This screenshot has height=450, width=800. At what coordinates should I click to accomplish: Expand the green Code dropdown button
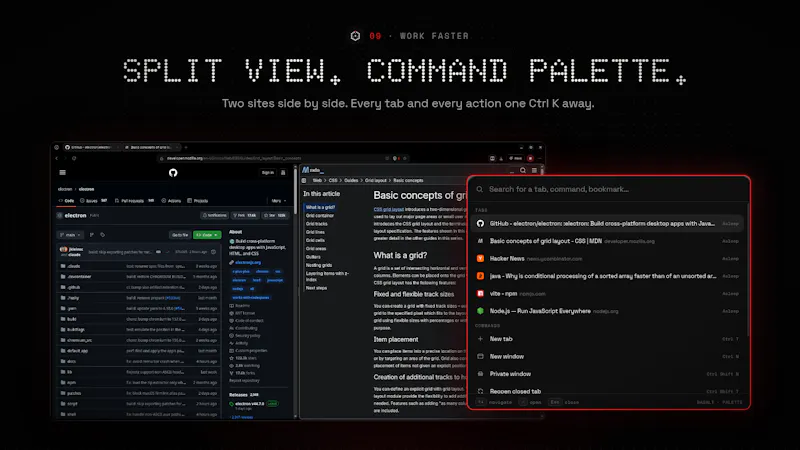click(207, 235)
